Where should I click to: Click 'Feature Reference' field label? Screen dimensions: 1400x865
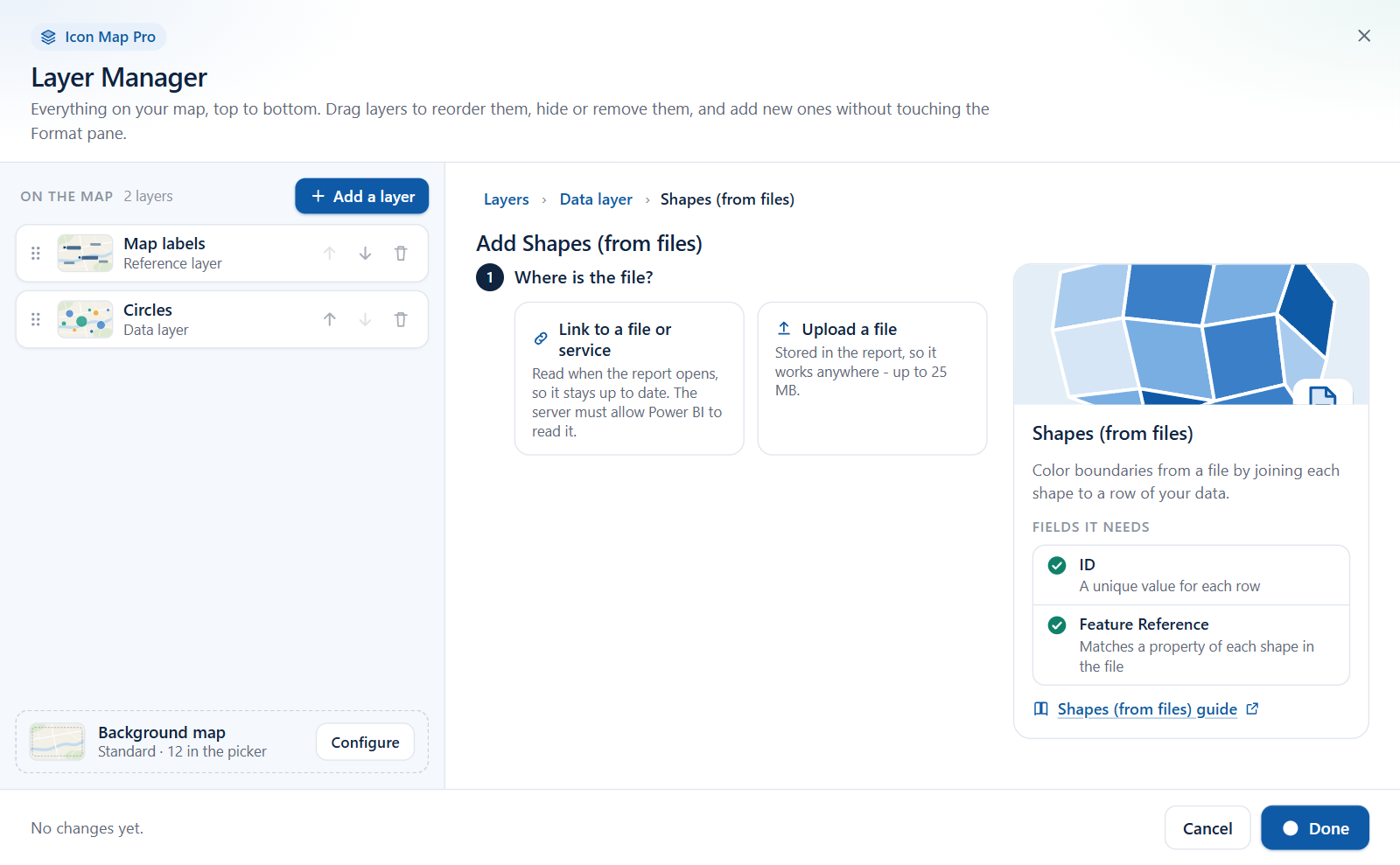click(1144, 624)
